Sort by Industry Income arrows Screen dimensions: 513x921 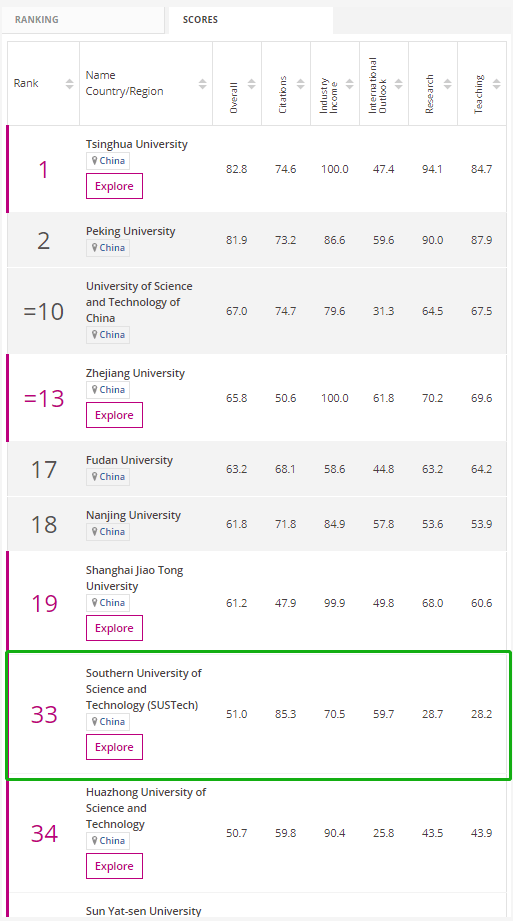tap(350, 84)
